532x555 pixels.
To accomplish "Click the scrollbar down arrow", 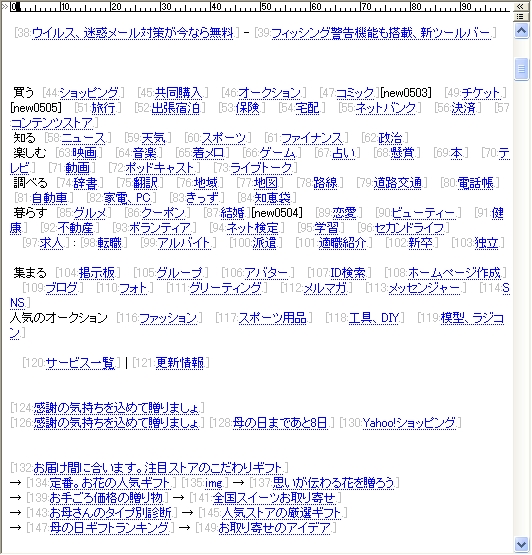I will tap(521, 544).
